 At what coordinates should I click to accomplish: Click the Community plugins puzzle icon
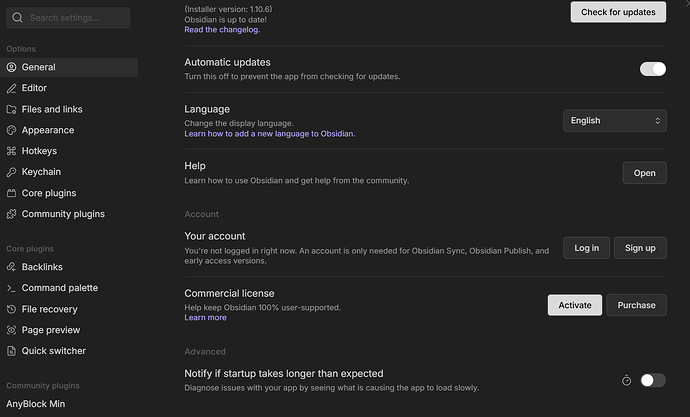[12, 214]
